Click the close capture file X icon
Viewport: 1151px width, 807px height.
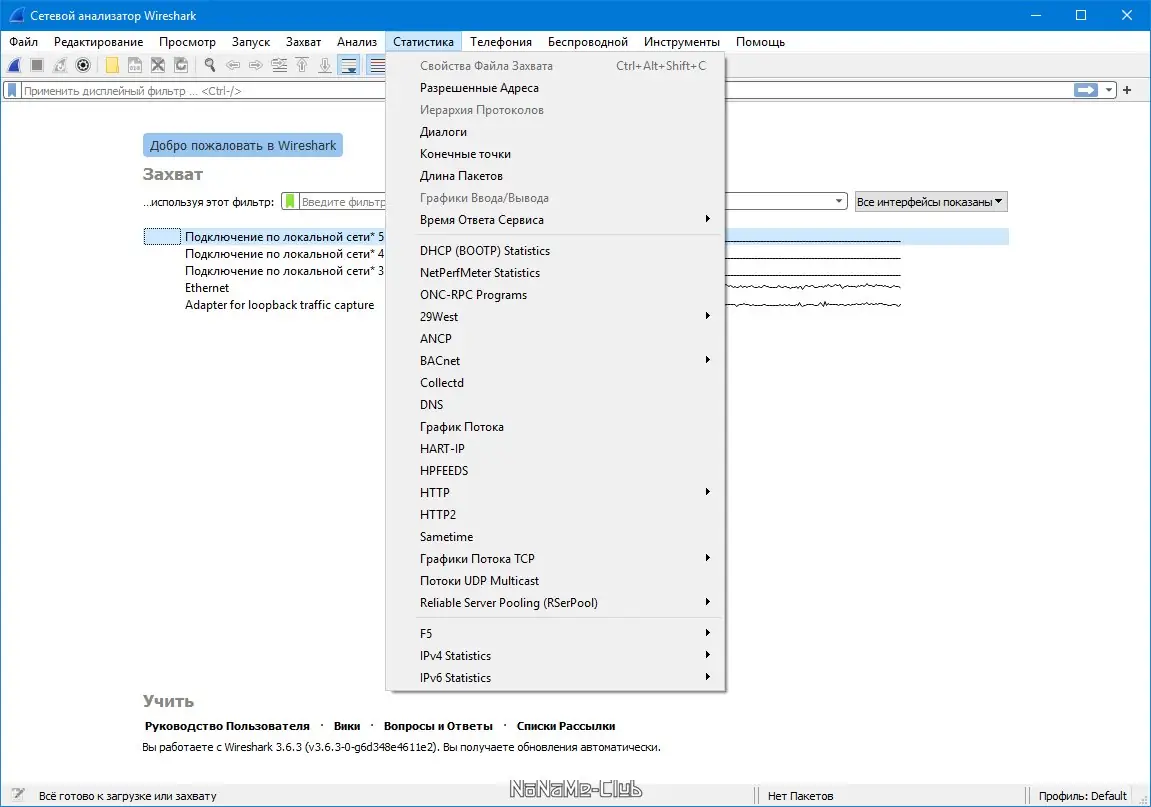coord(158,65)
